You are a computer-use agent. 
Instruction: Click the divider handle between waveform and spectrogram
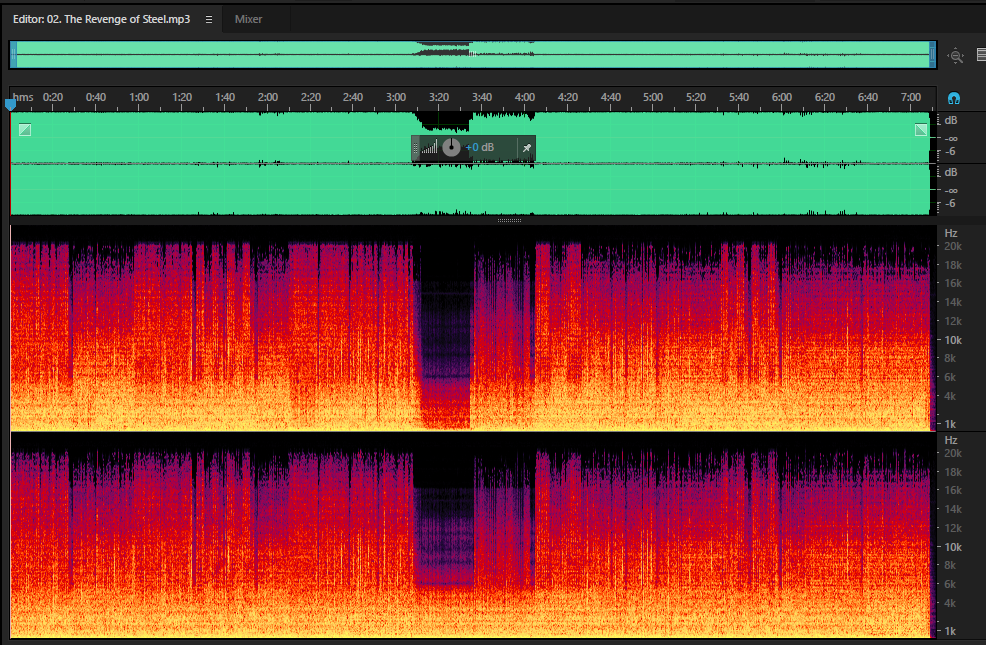509,221
